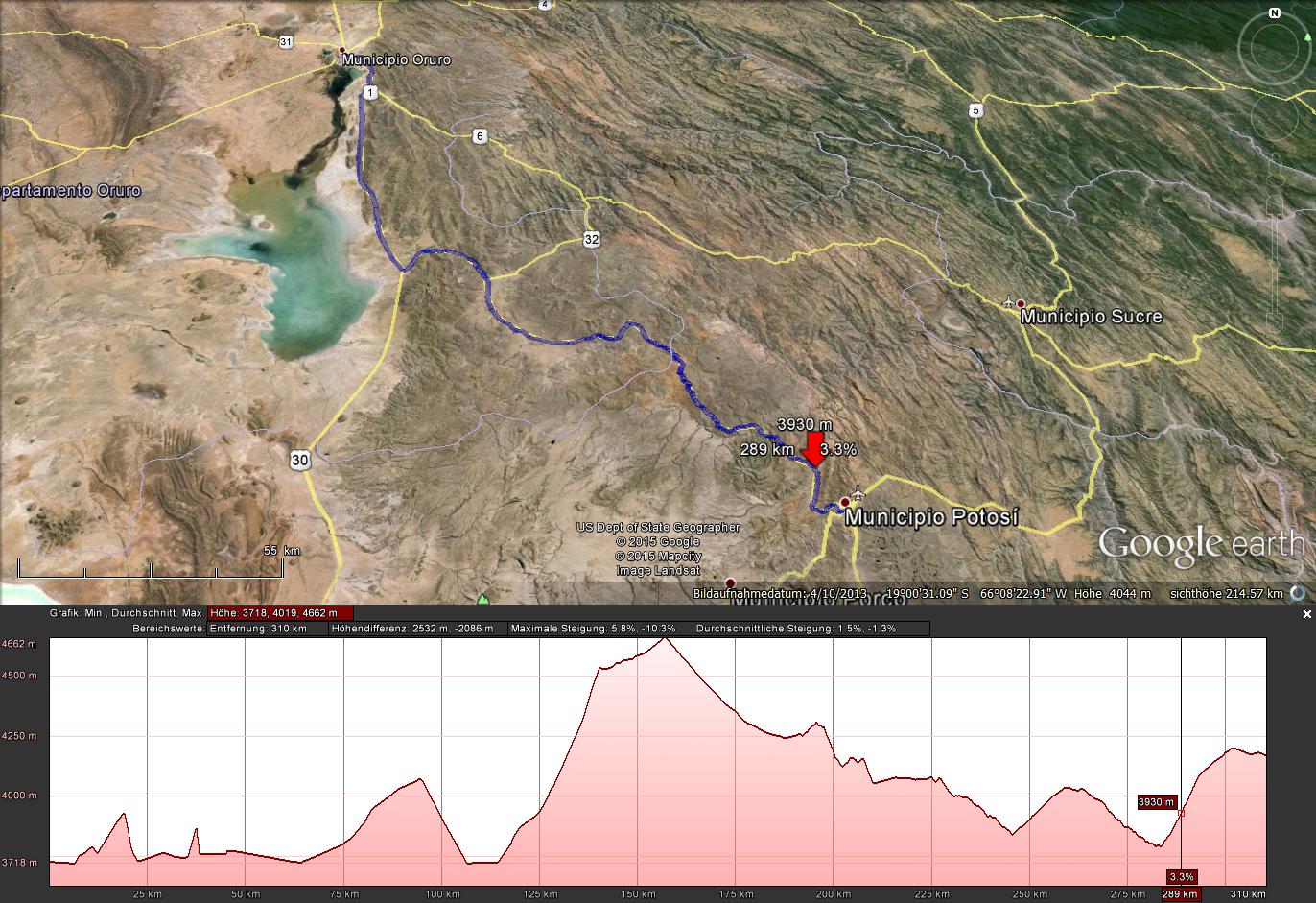
Task: Click the N compass north-reset button
Action: coord(1274,13)
